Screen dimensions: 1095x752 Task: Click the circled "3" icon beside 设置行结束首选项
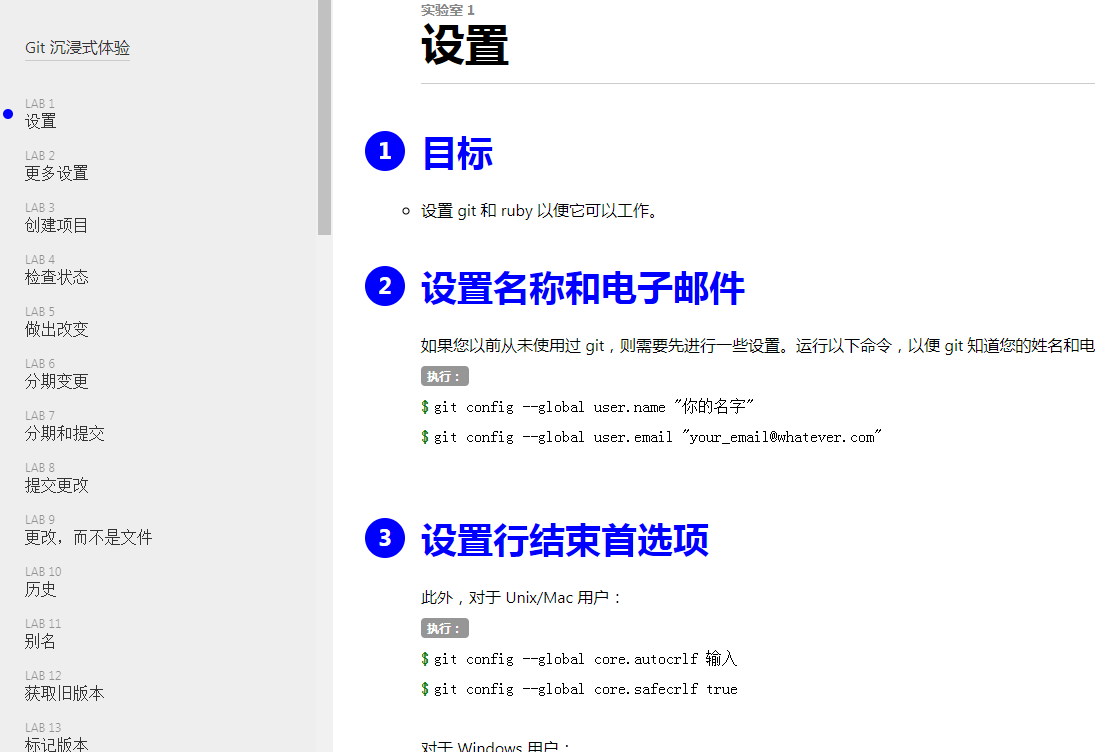(385, 538)
